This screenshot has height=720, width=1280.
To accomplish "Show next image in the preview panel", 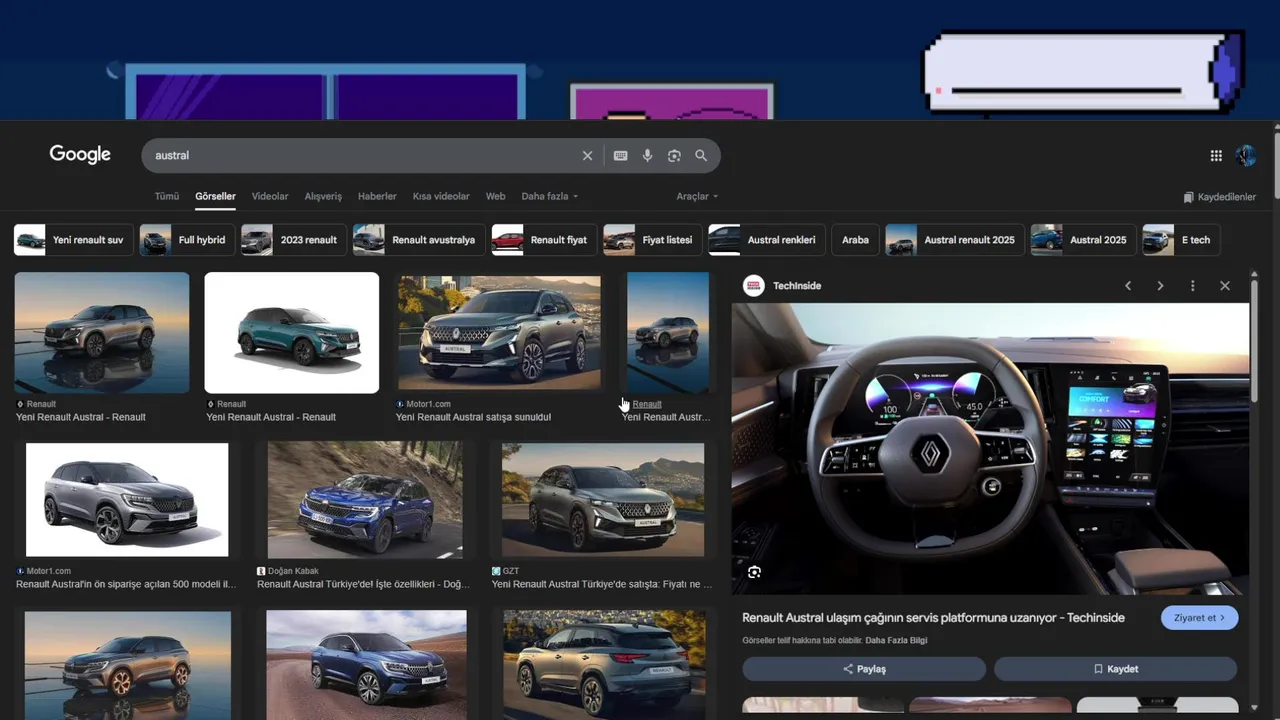I will click(1160, 286).
